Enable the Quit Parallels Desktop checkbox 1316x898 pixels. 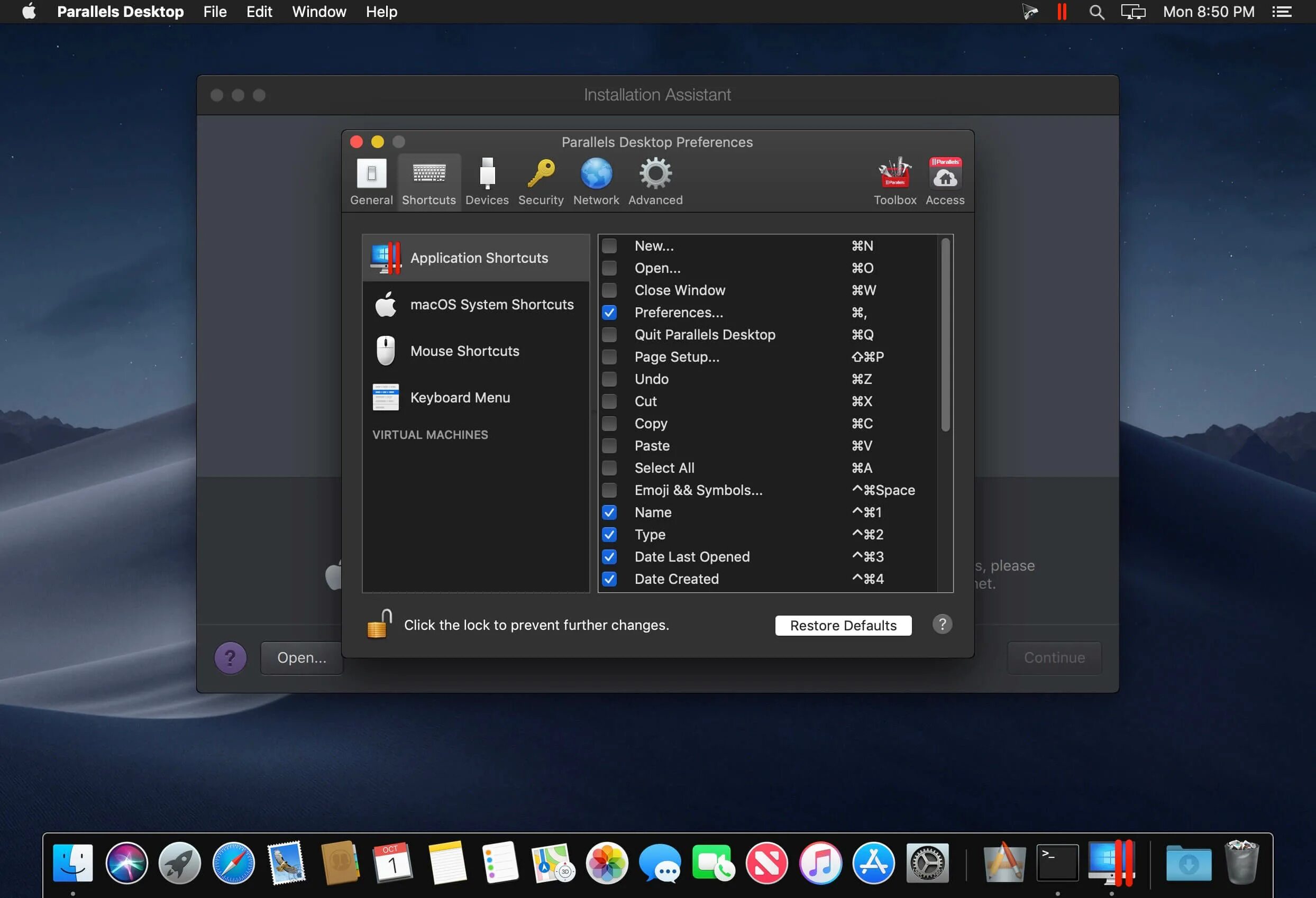609,335
